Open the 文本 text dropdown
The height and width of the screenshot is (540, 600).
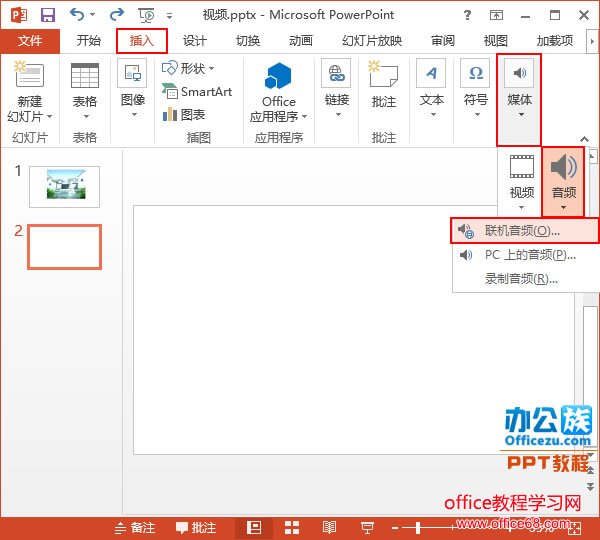pos(432,89)
